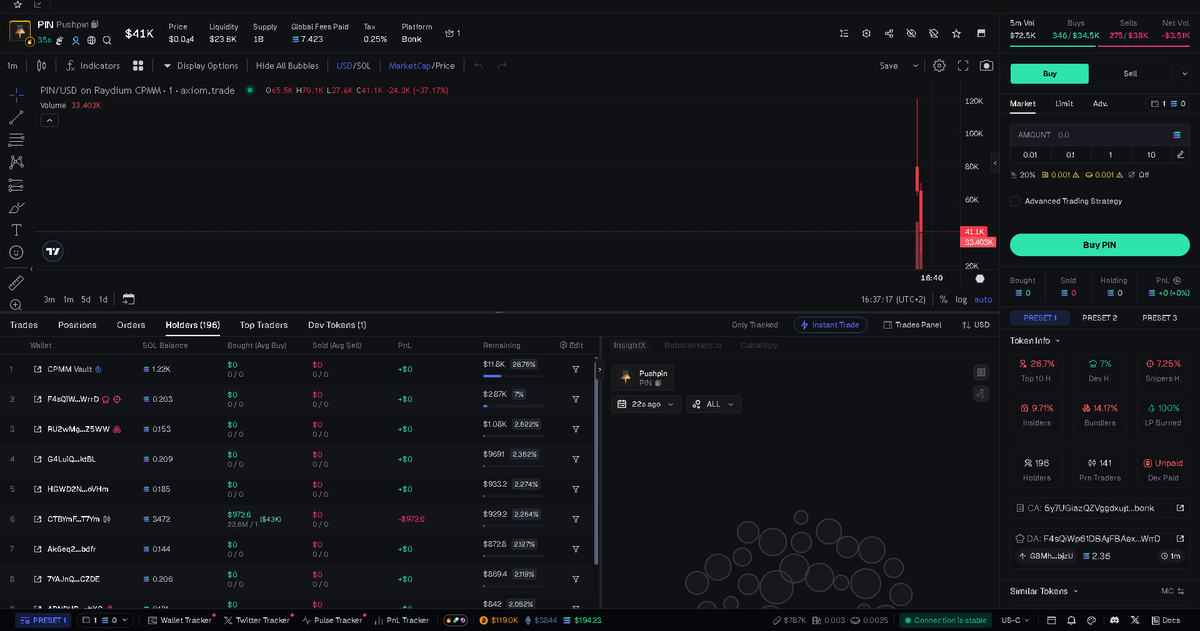Select the crosshair cursor drawing tool

[16, 95]
